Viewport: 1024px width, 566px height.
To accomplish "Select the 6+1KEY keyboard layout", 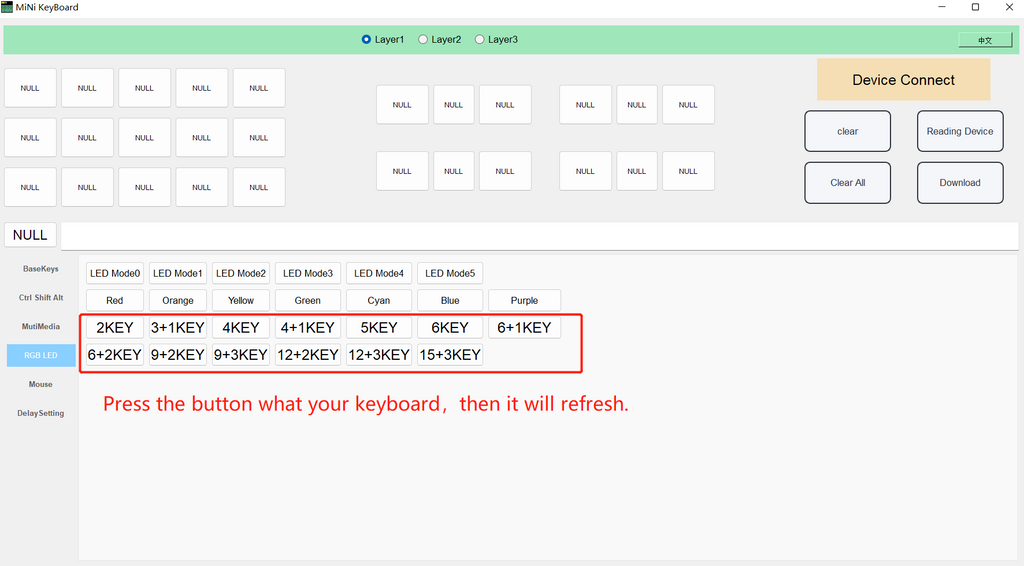I will 524,327.
